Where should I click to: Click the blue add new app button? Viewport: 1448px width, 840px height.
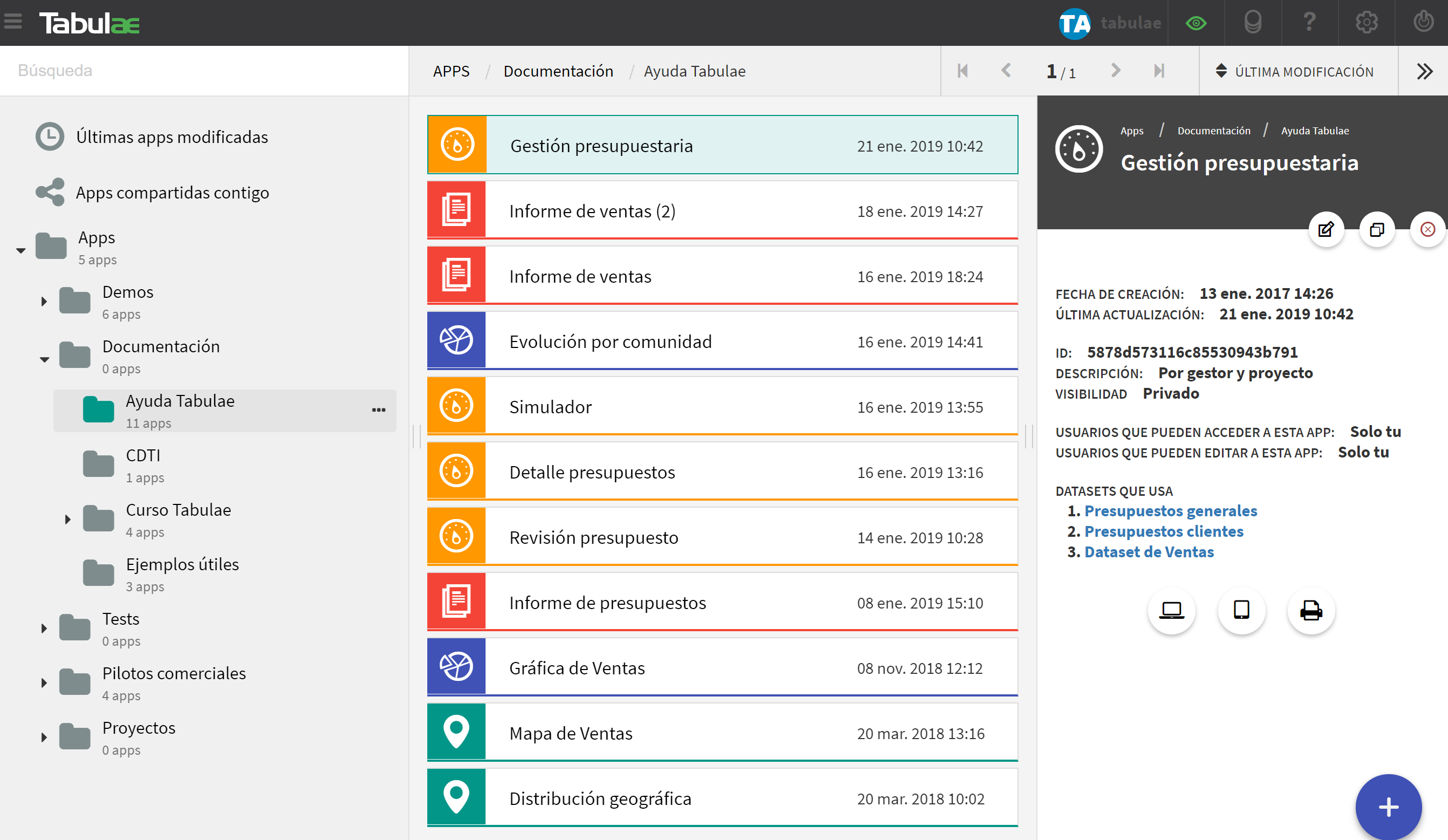(x=1388, y=807)
